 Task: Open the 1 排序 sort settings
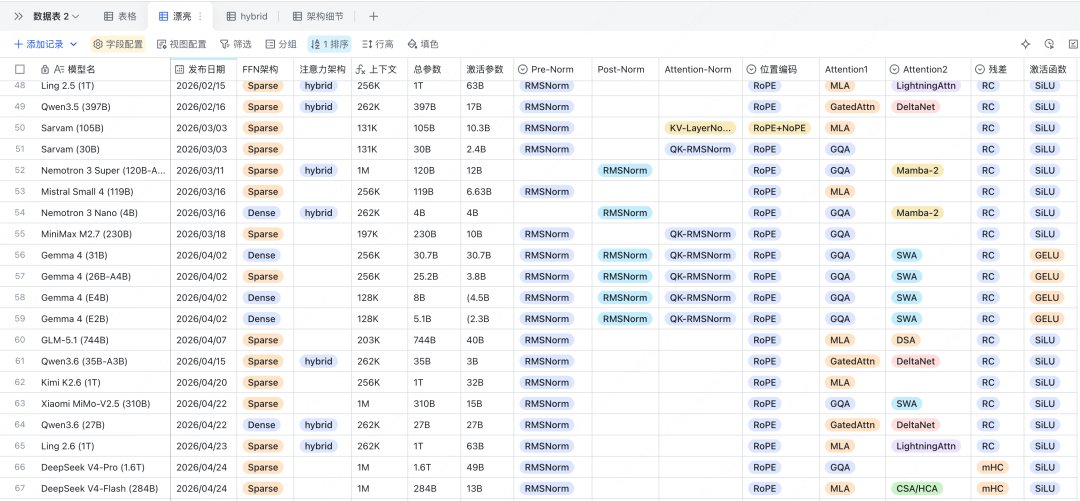pos(329,44)
